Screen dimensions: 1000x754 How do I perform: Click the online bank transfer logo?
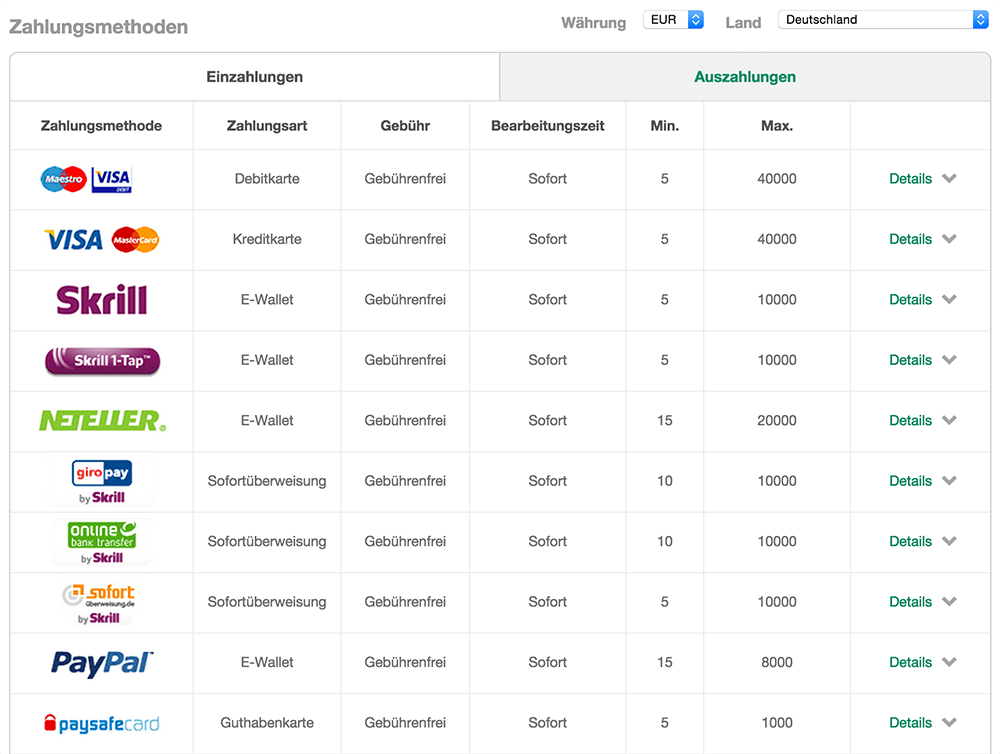coord(102,542)
